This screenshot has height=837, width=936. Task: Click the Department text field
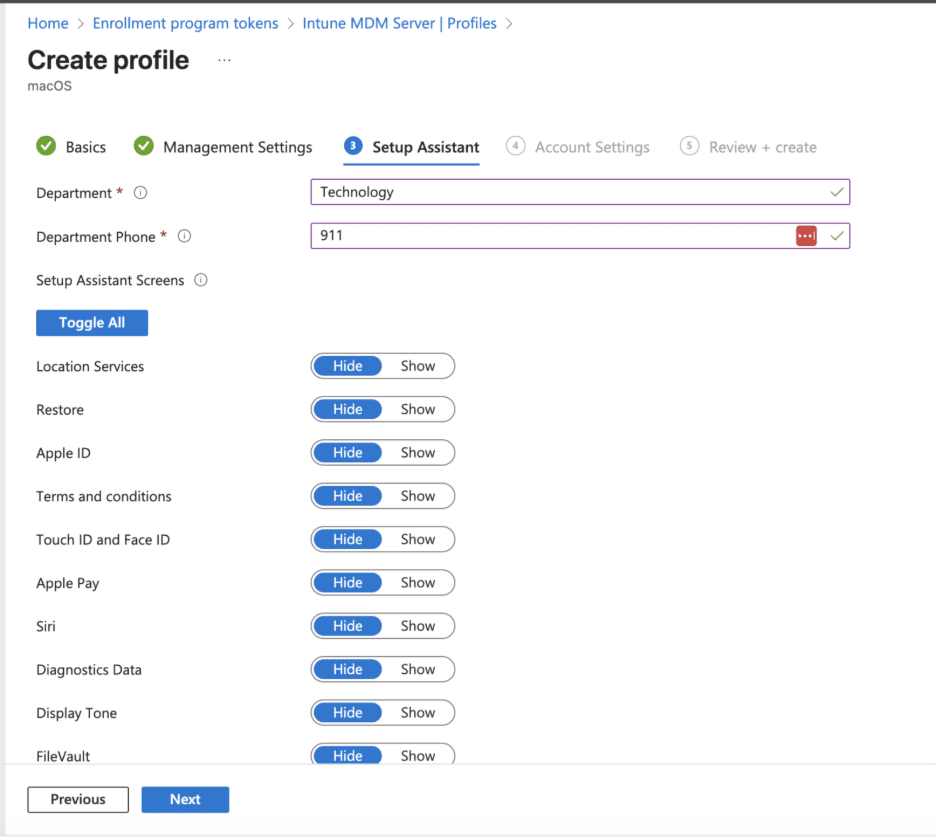coord(570,192)
